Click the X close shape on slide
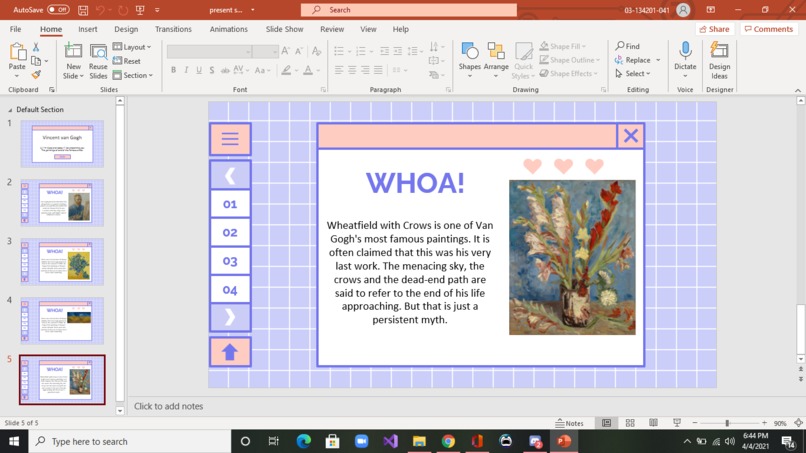Image resolution: width=806 pixels, height=453 pixels. tap(631, 136)
